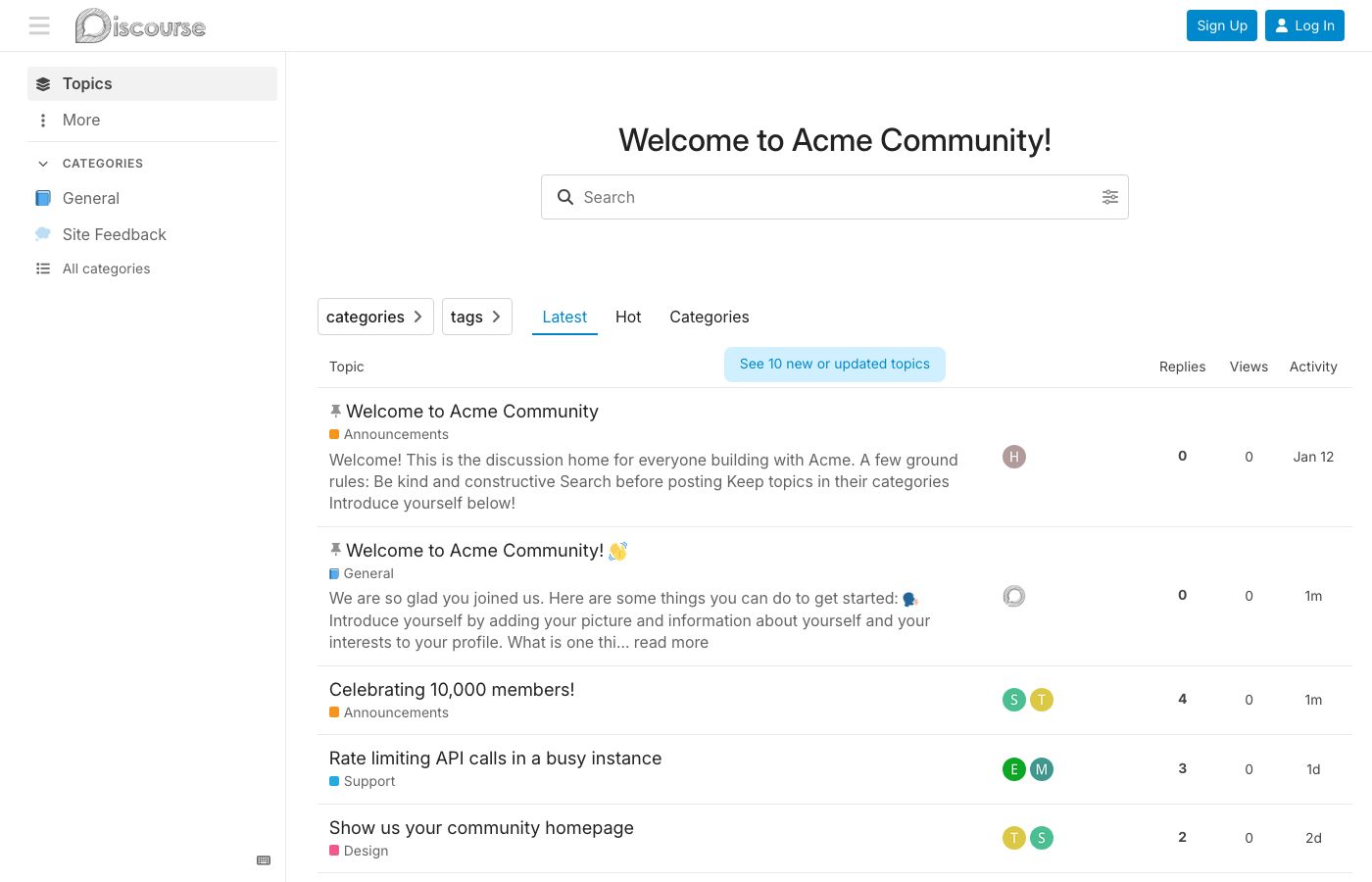Image resolution: width=1372 pixels, height=882 pixels.
Task: Click 1d activity on Rate limiting topic
Action: coord(1313,769)
